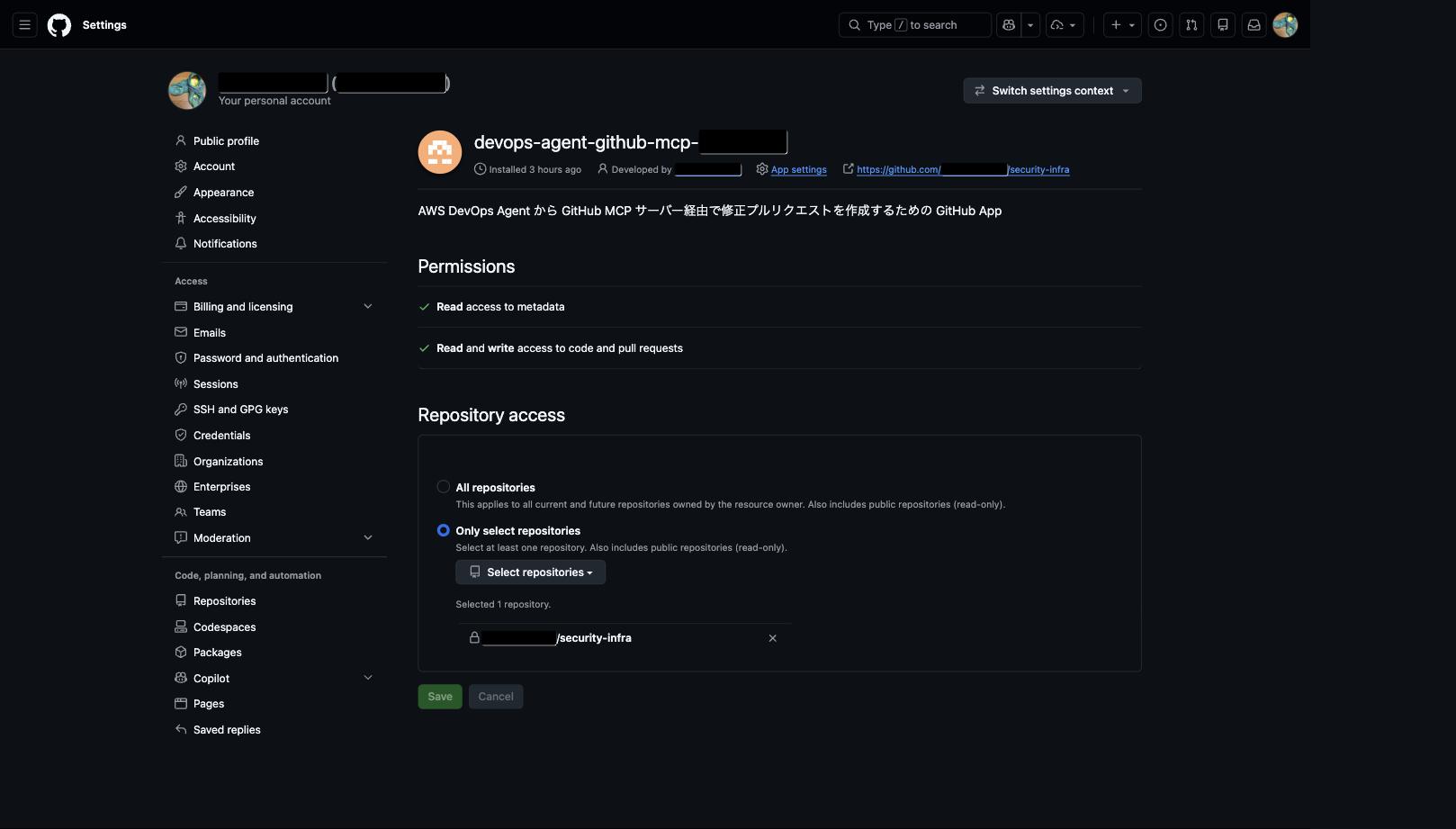This screenshot has width=1456, height=829.
Task: Click the devops-agent-github-mcp app avatar icon
Action: coord(440,152)
